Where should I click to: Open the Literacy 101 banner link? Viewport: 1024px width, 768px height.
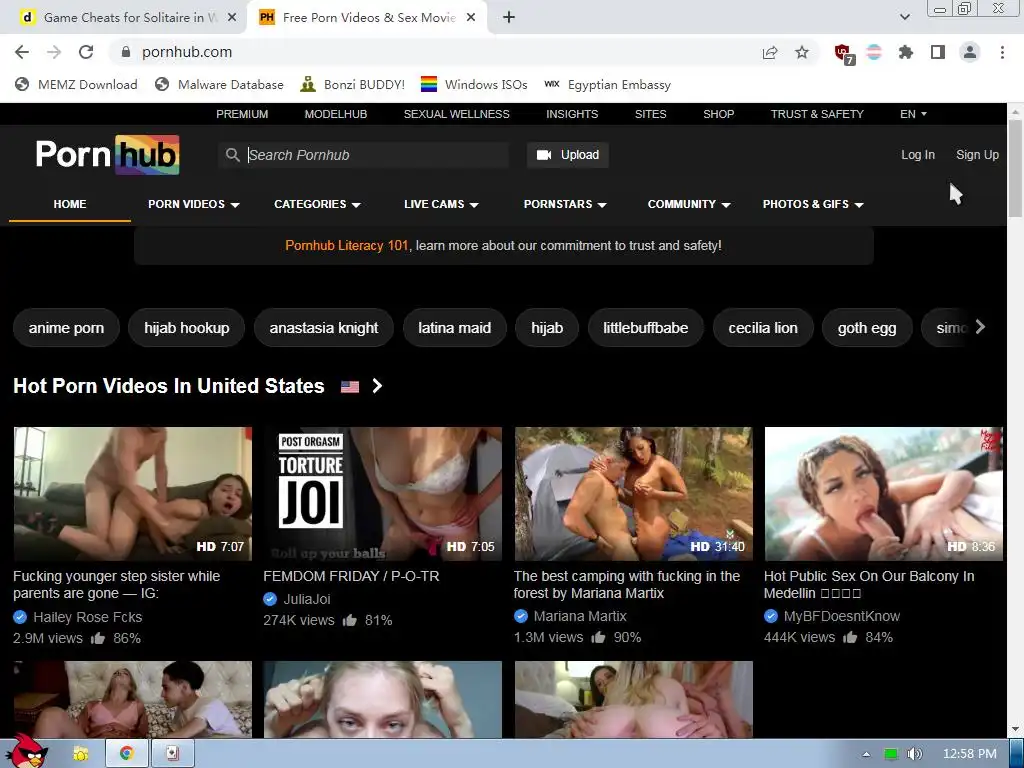pos(347,246)
